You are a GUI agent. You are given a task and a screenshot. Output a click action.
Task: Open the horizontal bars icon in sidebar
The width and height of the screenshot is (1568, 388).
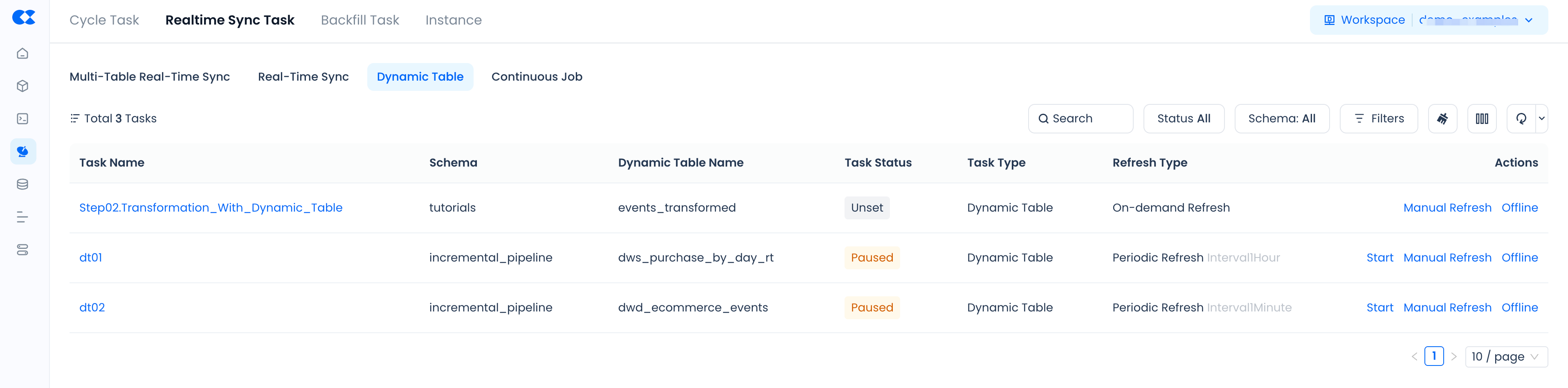pos(22,217)
